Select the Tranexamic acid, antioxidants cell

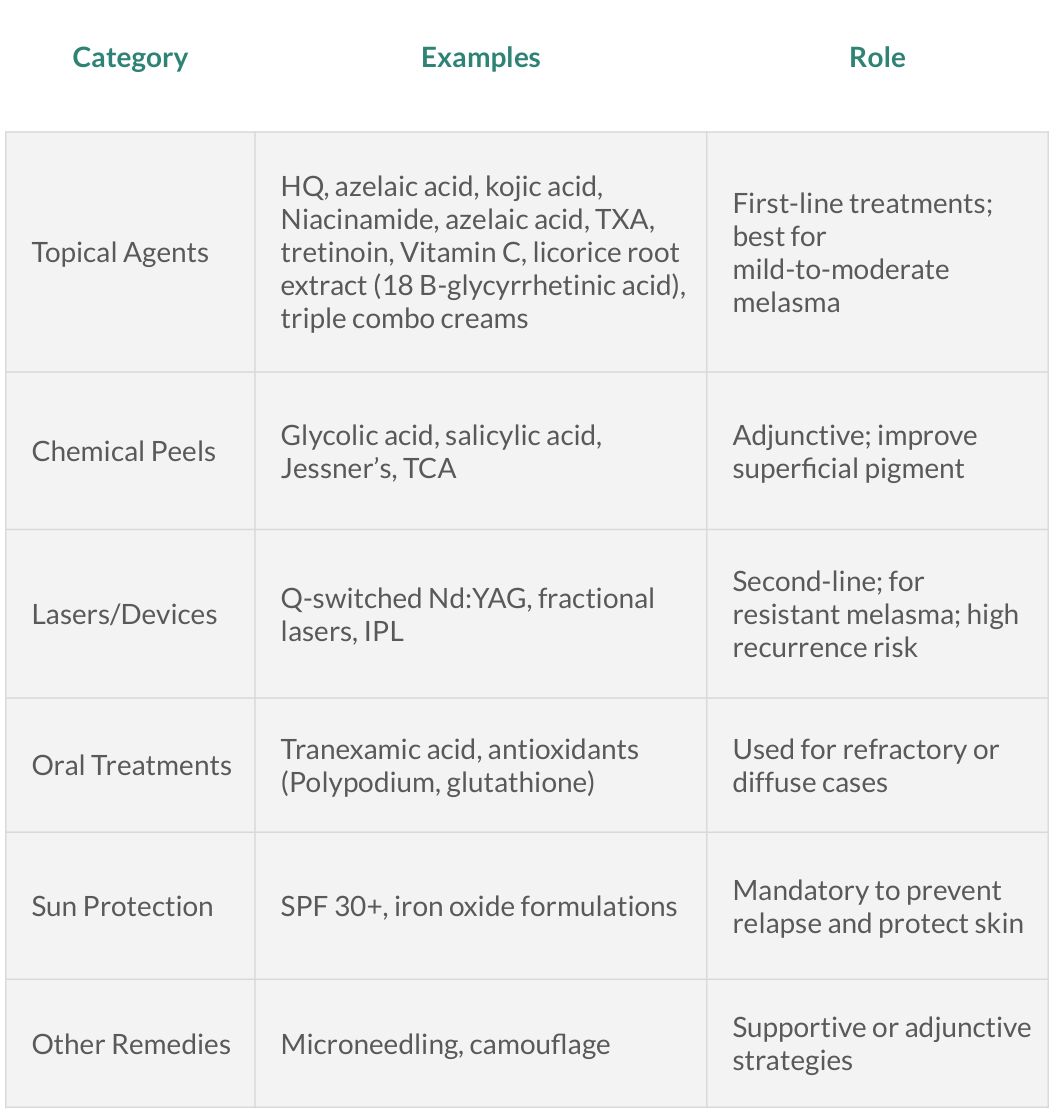pyautogui.click(x=460, y=766)
